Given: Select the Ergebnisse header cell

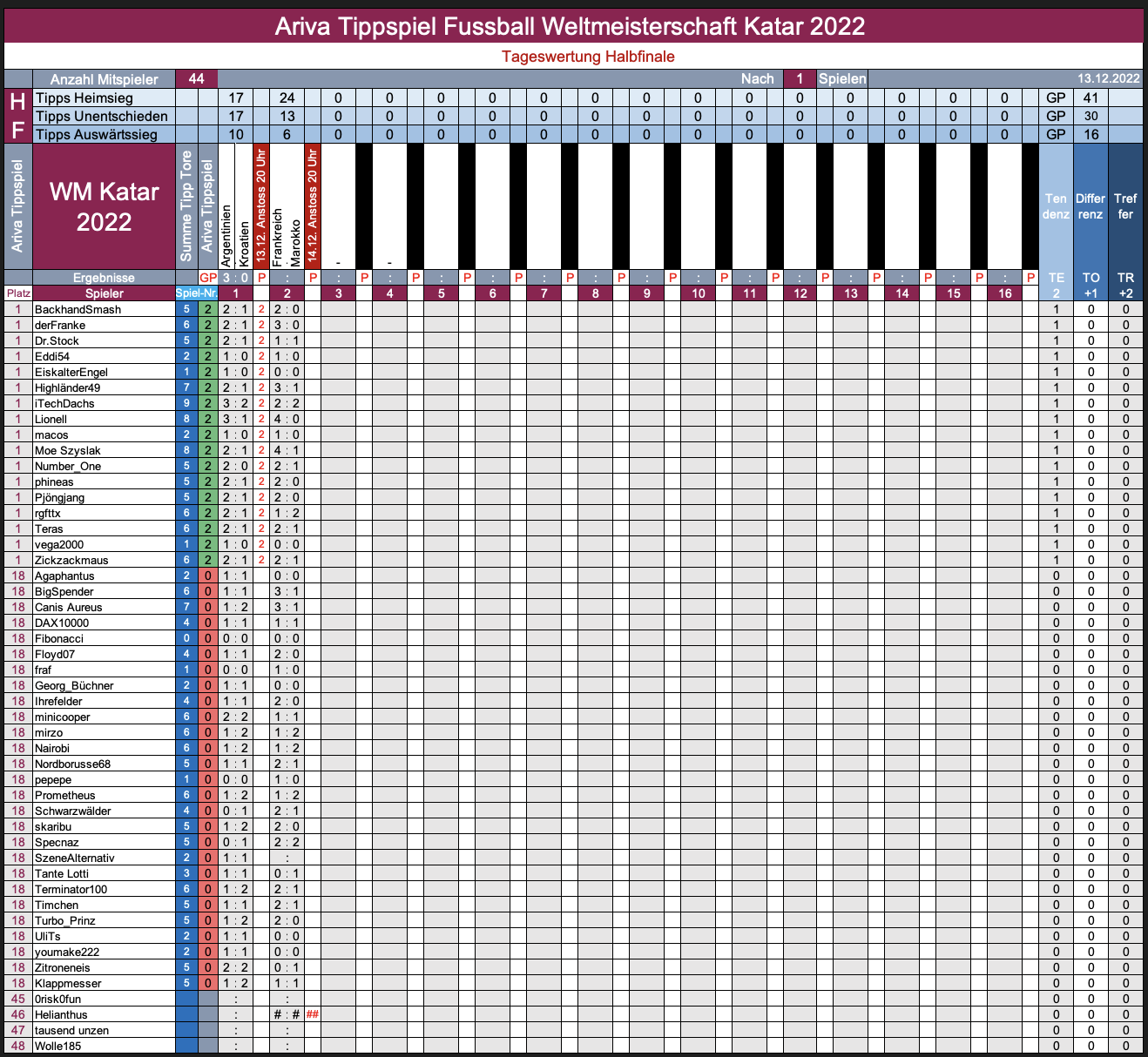Looking at the screenshot, I should (104, 278).
